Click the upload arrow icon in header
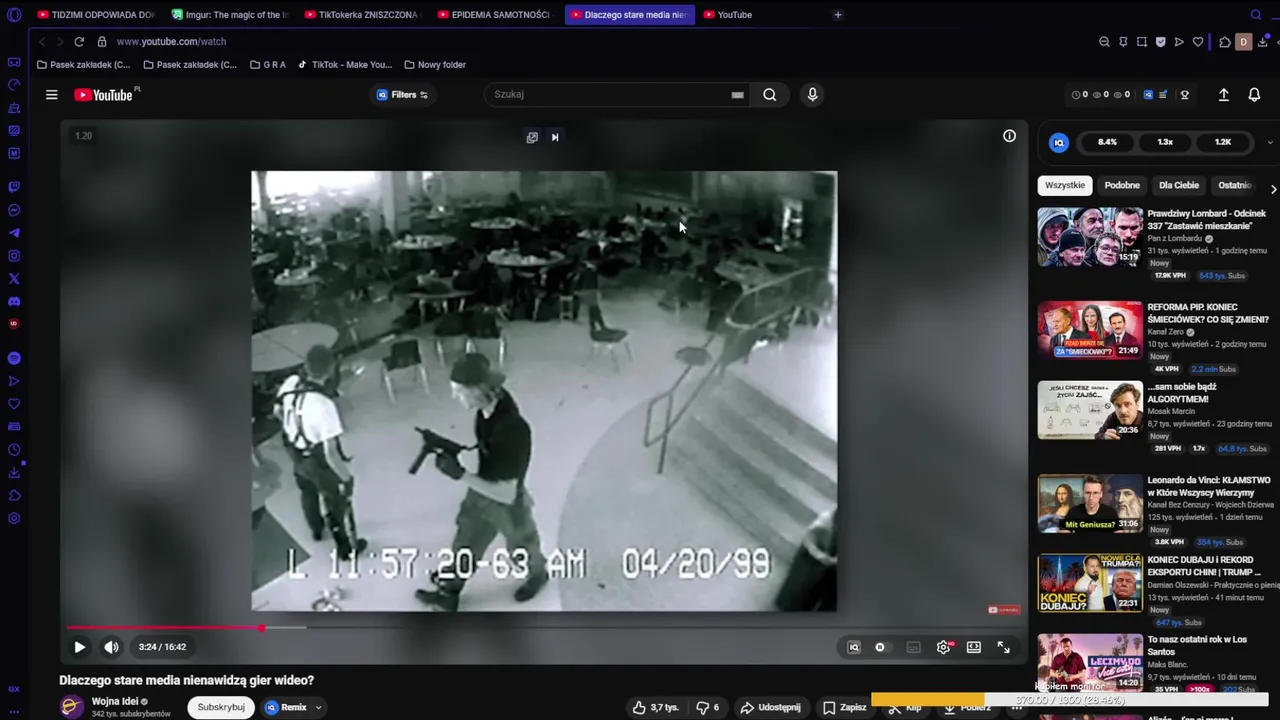This screenshot has height=720, width=1280. pos(1223,95)
